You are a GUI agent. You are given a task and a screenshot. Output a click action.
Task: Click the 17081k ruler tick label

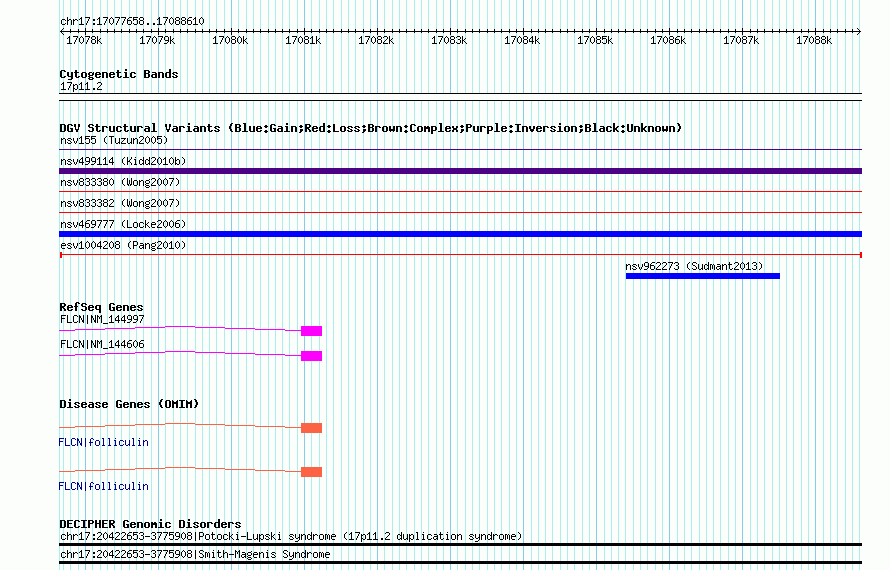(x=303, y=40)
